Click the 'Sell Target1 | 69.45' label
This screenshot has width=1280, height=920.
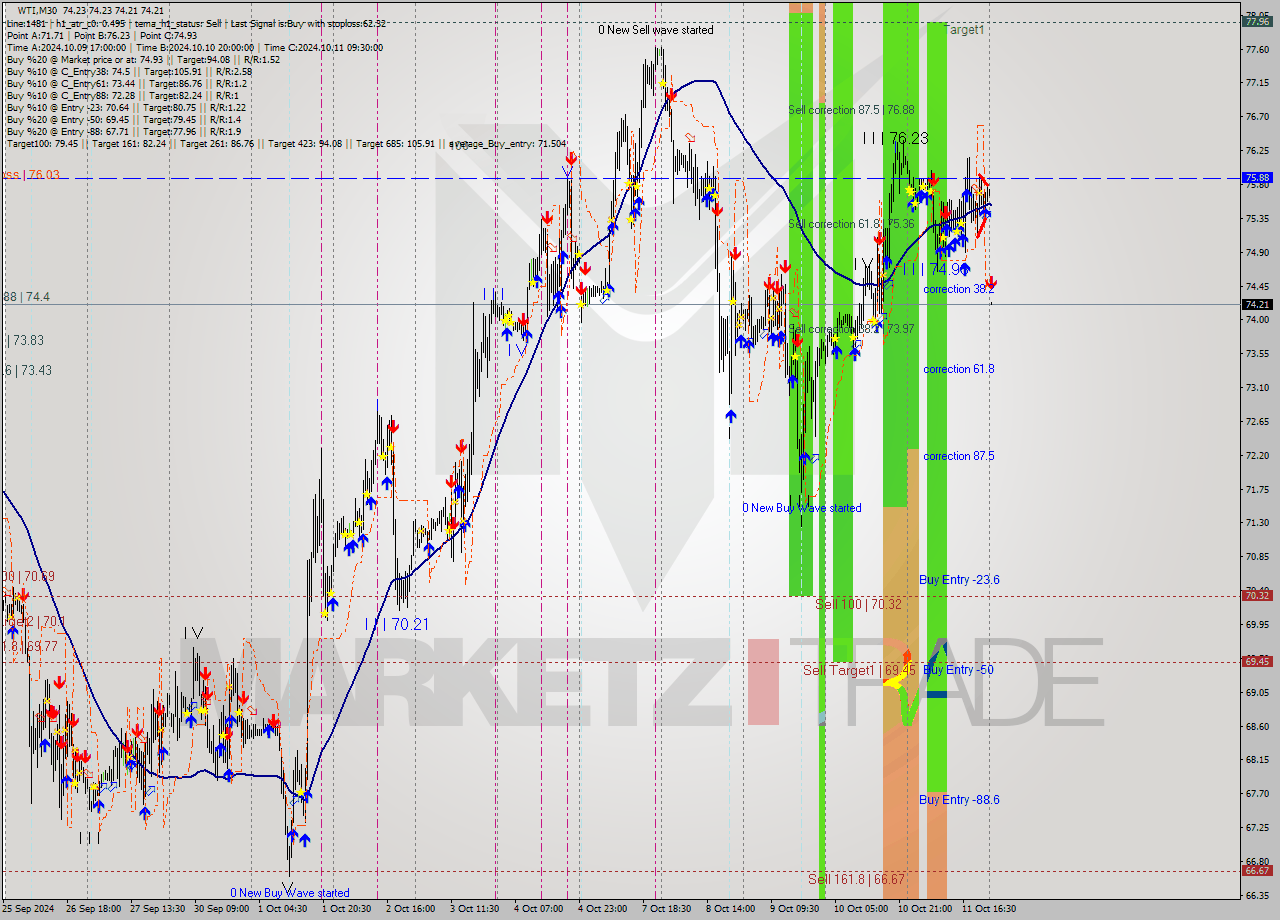point(859,670)
